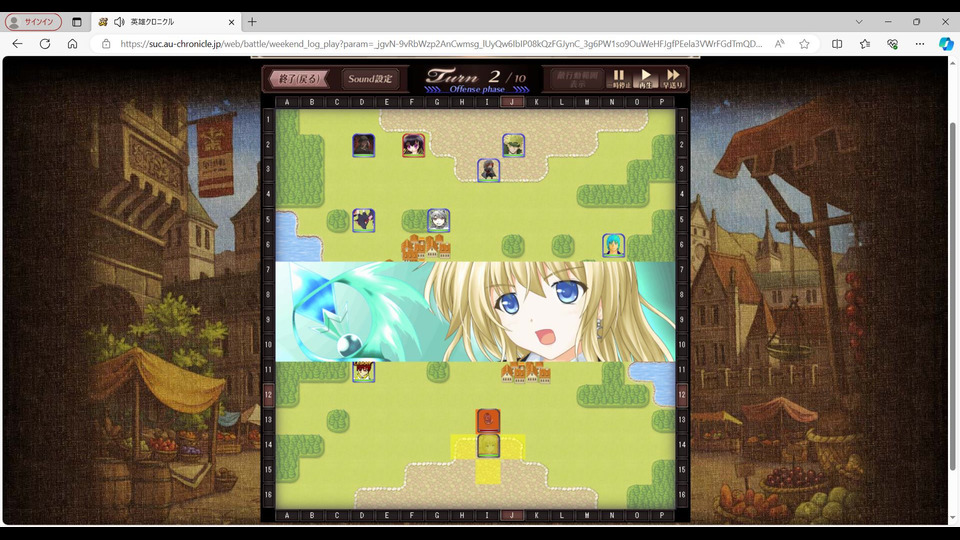Fast-forward with the 早送り button
Screen dimensions: 960x540
[x=673, y=78]
